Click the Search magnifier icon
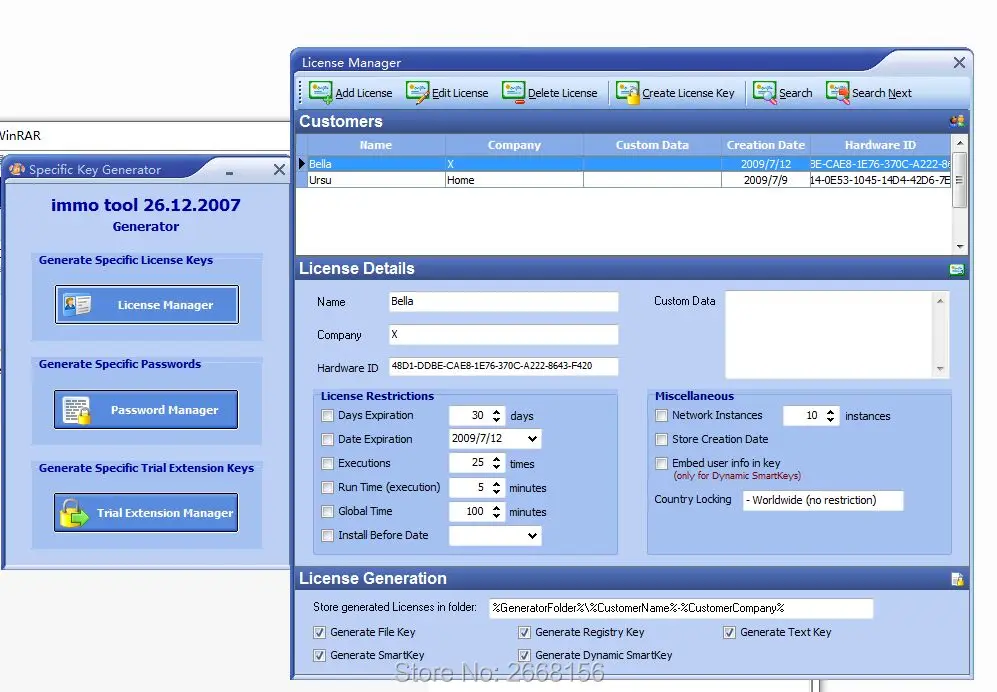 click(x=765, y=92)
